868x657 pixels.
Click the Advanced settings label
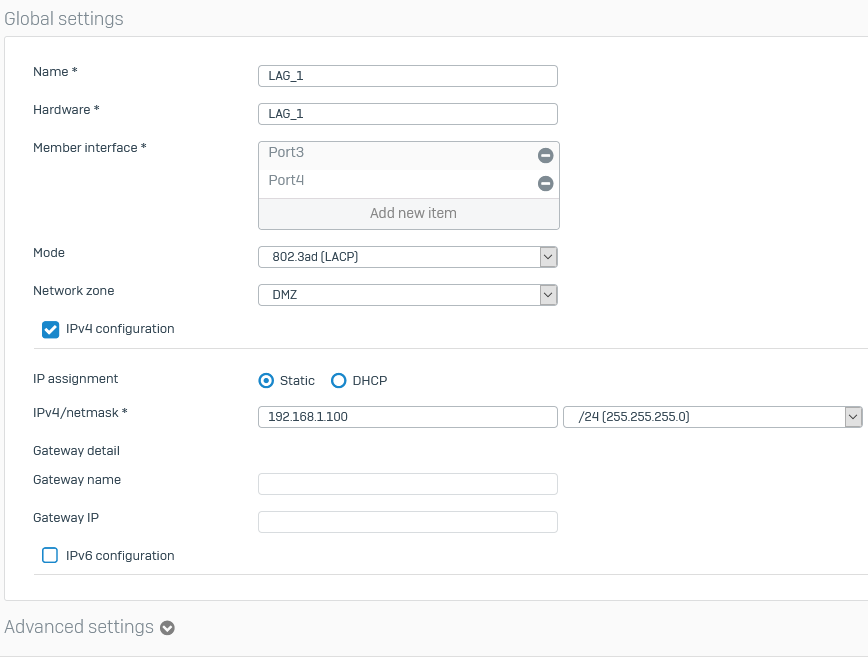click(x=78, y=627)
